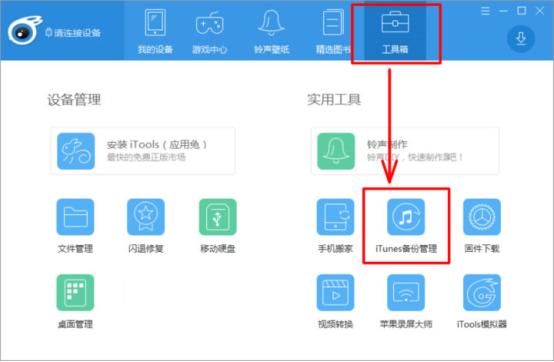Click the iTools eye logo
Viewport: 554px width, 362px height.
[x=24, y=31]
